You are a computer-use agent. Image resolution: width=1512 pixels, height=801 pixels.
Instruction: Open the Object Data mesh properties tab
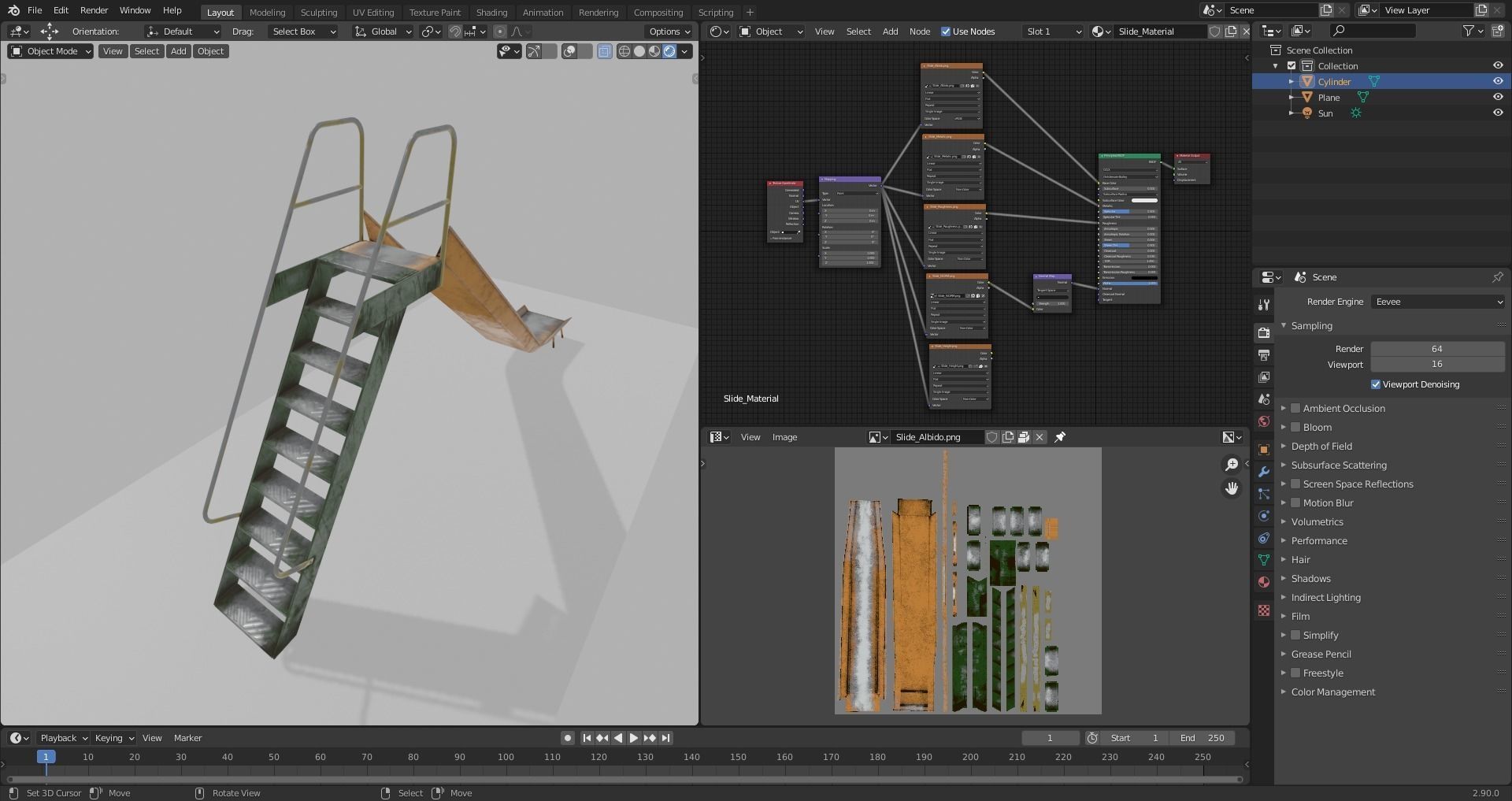point(1264,560)
